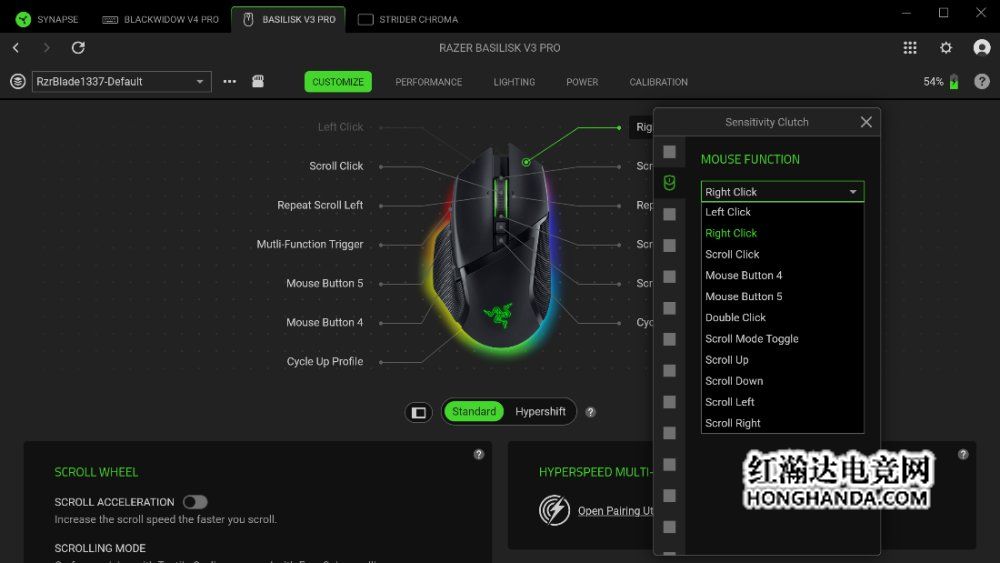
Task: Click the Open Pairing Utility link
Action: pos(616,511)
